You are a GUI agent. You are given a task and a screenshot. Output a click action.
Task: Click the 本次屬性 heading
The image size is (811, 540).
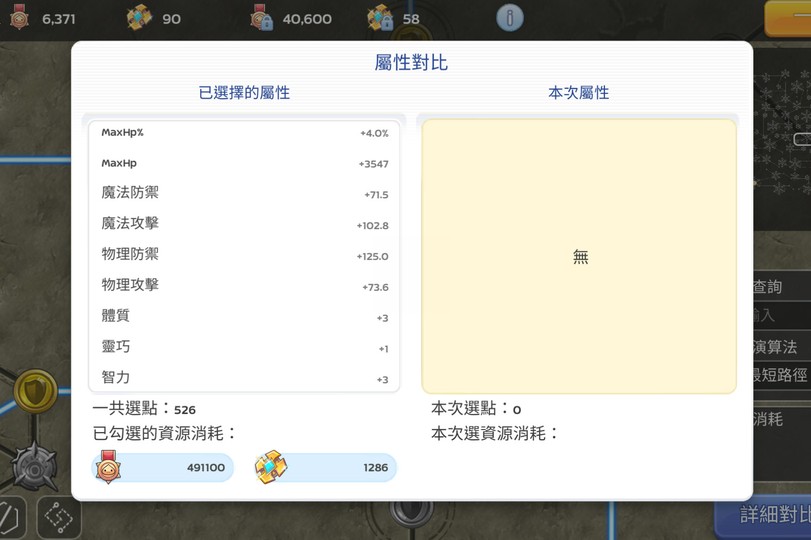579,93
